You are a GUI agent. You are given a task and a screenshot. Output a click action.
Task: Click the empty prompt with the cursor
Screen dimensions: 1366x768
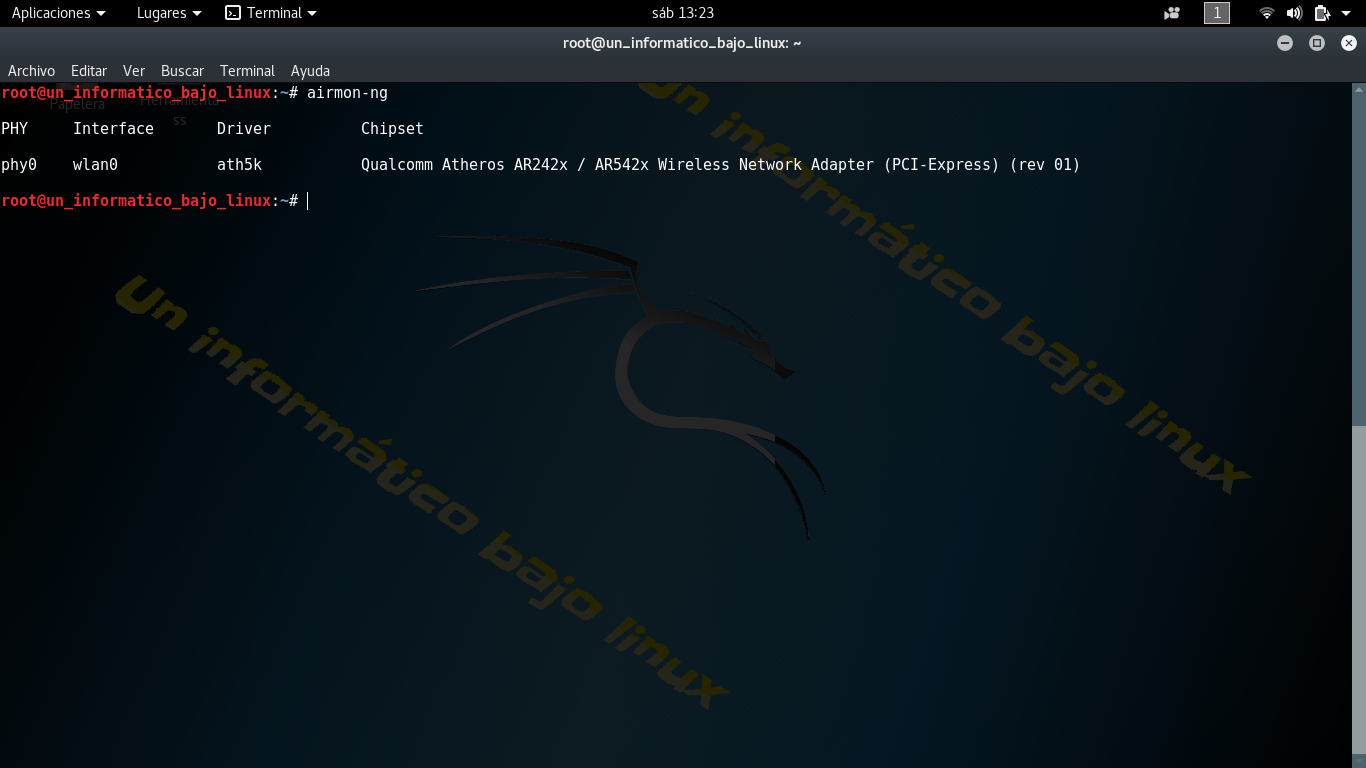[x=155, y=201]
